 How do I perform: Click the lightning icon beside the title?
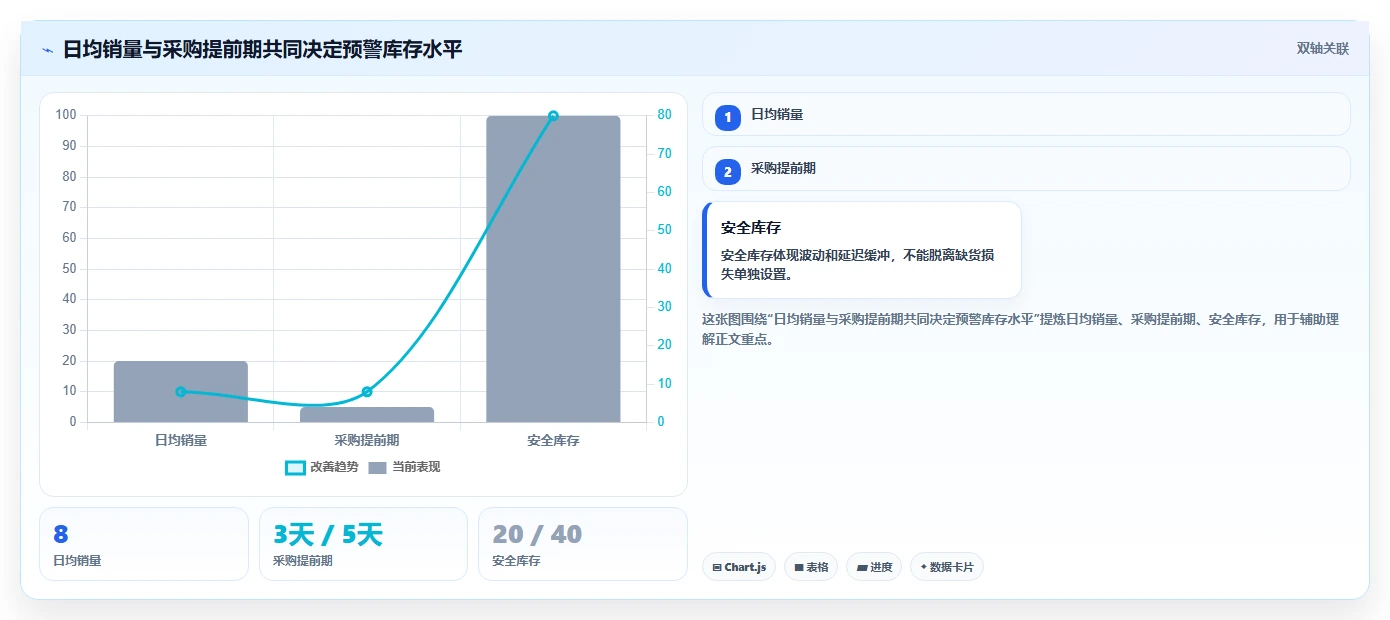pos(47,50)
